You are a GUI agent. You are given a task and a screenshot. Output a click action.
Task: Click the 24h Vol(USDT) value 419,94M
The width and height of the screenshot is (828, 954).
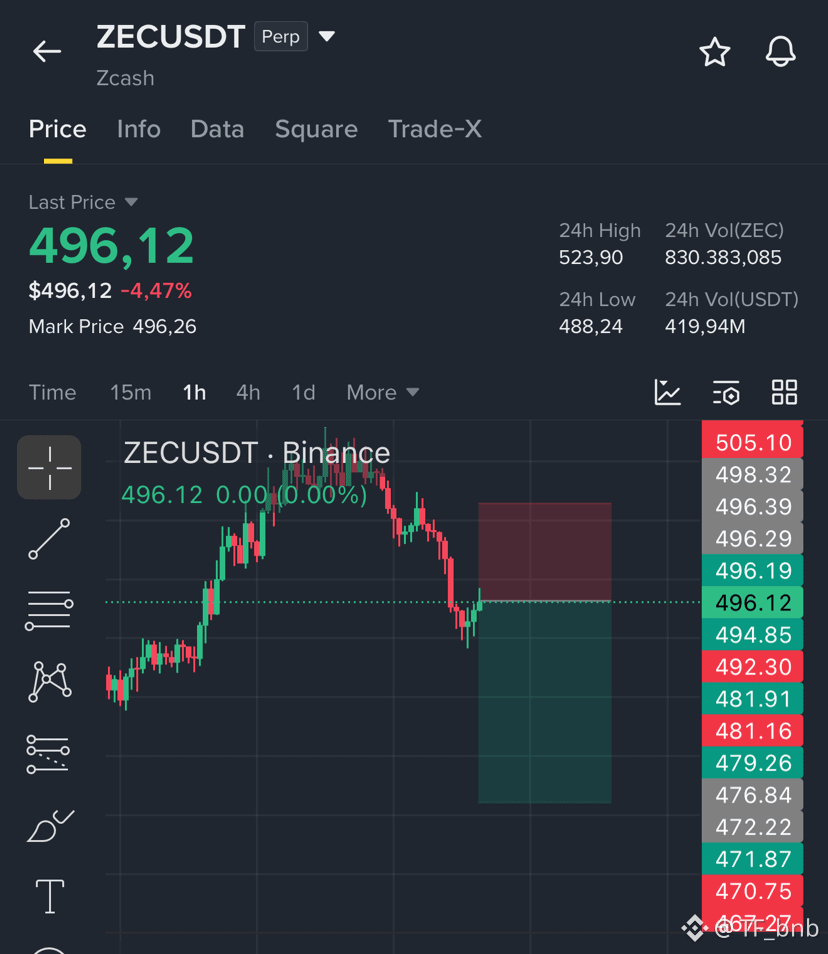tap(704, 327)
